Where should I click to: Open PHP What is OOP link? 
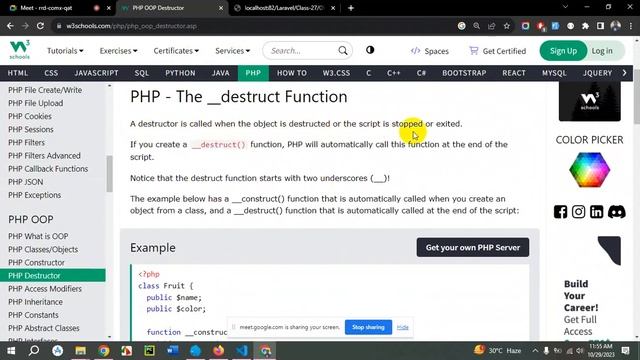(x=38, y=236)
